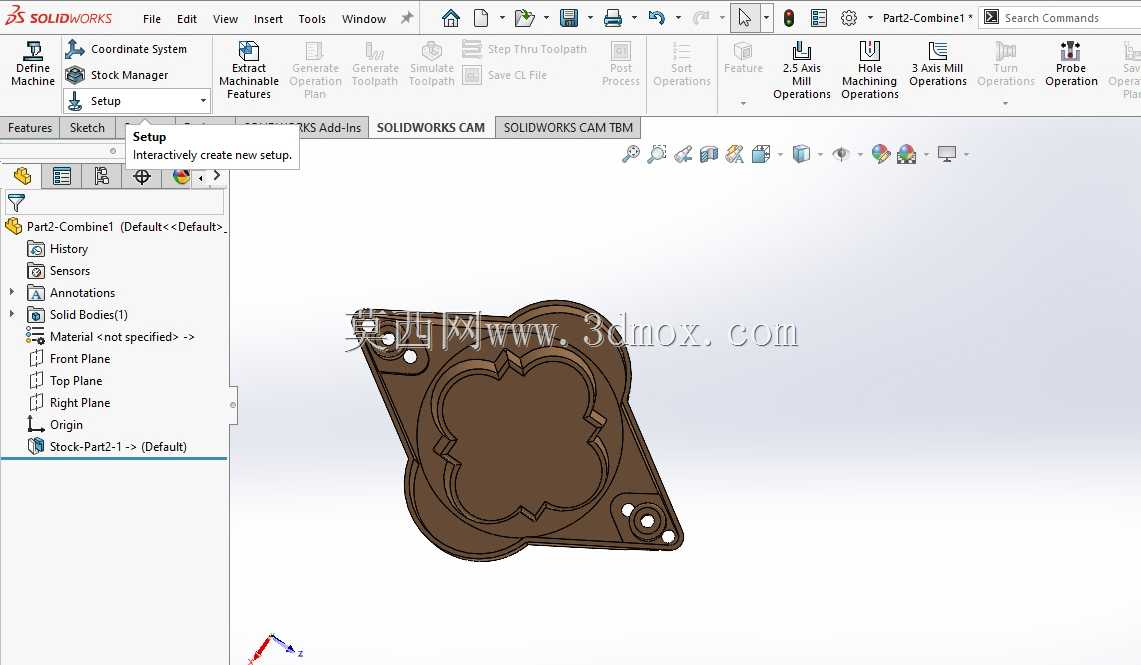
Task: Open DimXpertManager crosshair tab
Action: (141, 176)
